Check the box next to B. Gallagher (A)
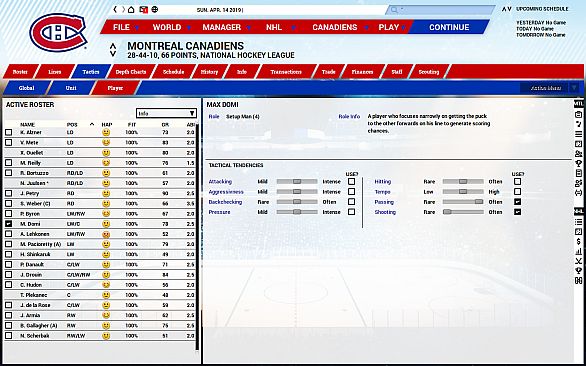Image resolution: width=586 pixels, height=366 pixels. pyautogui.click(x=9, y=326)
